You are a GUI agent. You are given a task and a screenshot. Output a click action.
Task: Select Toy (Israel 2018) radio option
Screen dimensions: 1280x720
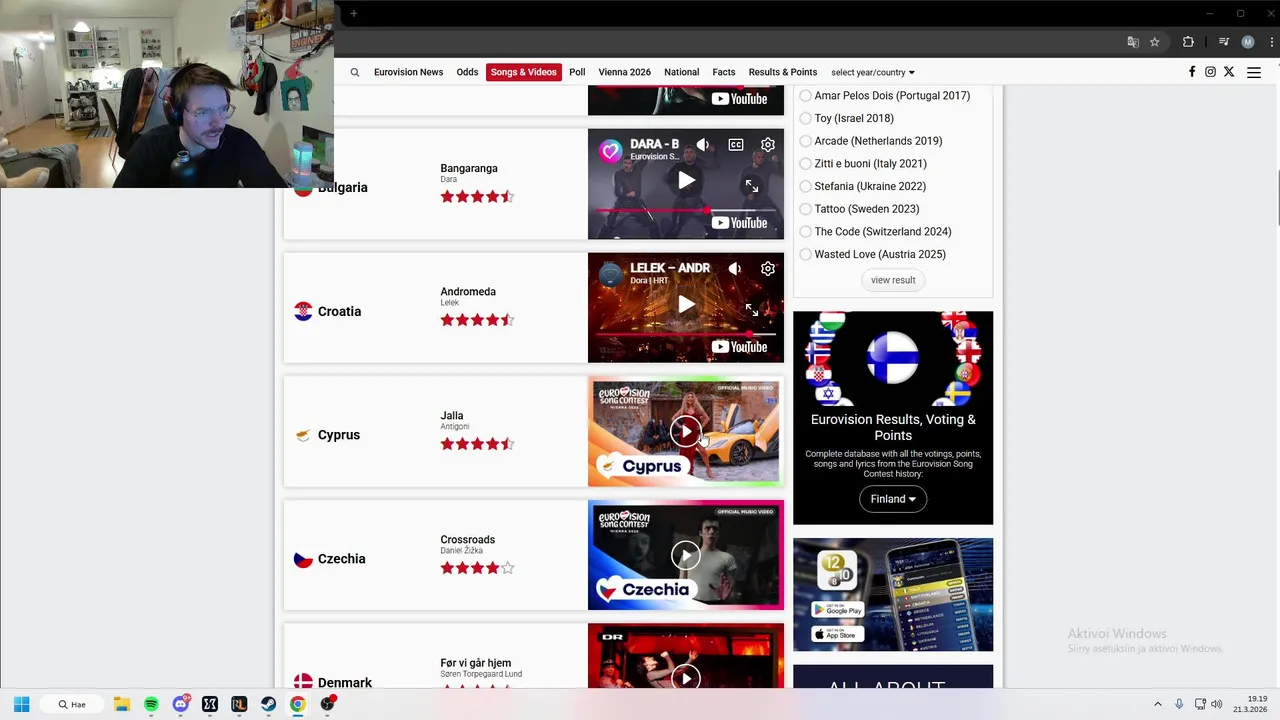point(806,118)
